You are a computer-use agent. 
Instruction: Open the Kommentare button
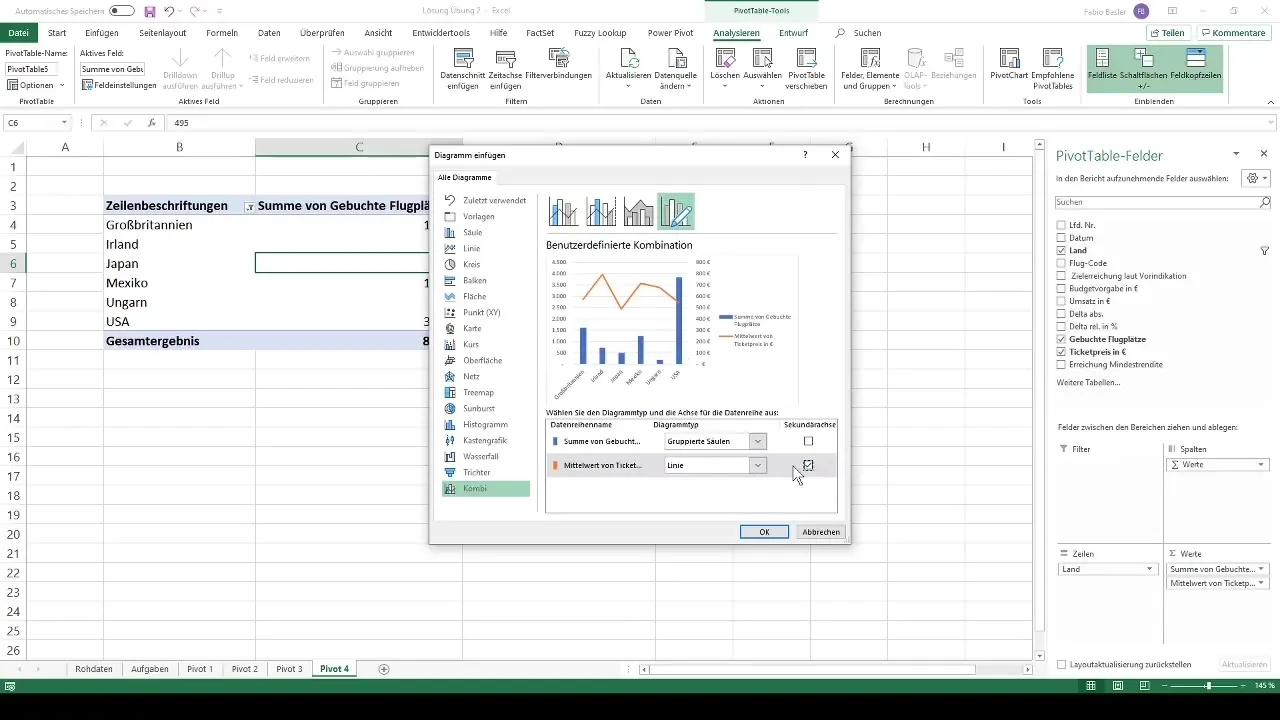click(x=1232, y=33)
